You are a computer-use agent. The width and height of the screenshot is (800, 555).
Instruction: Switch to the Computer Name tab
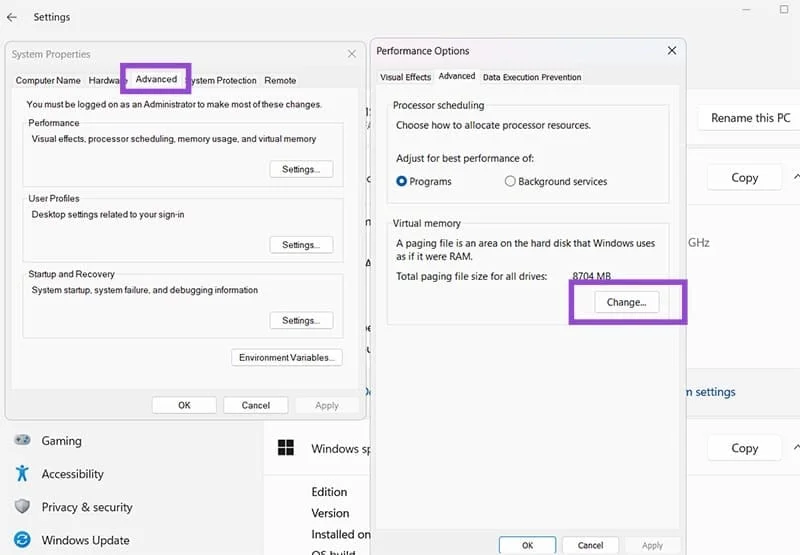tap(48, 80)
